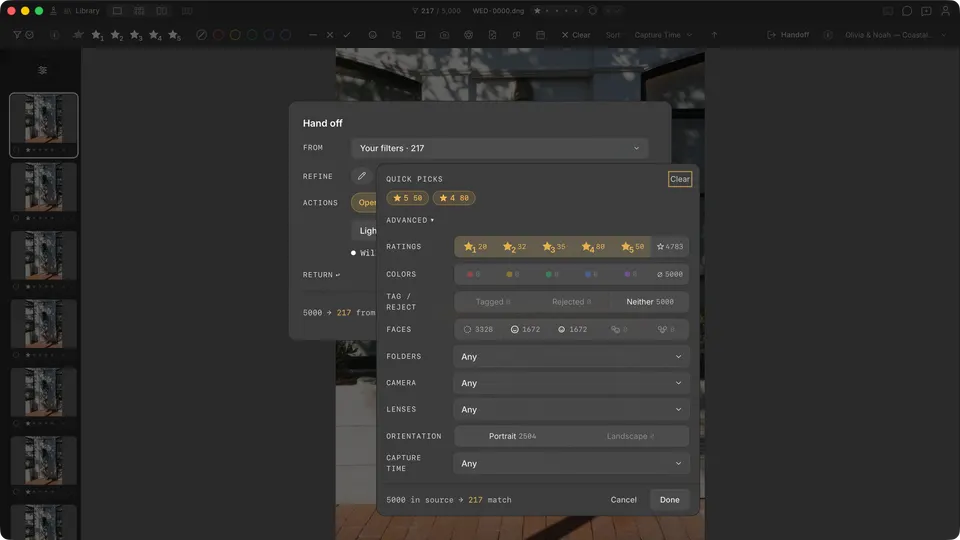
Task: Click the tag checkmark icon in toolbar
Action: coord(347,35)
